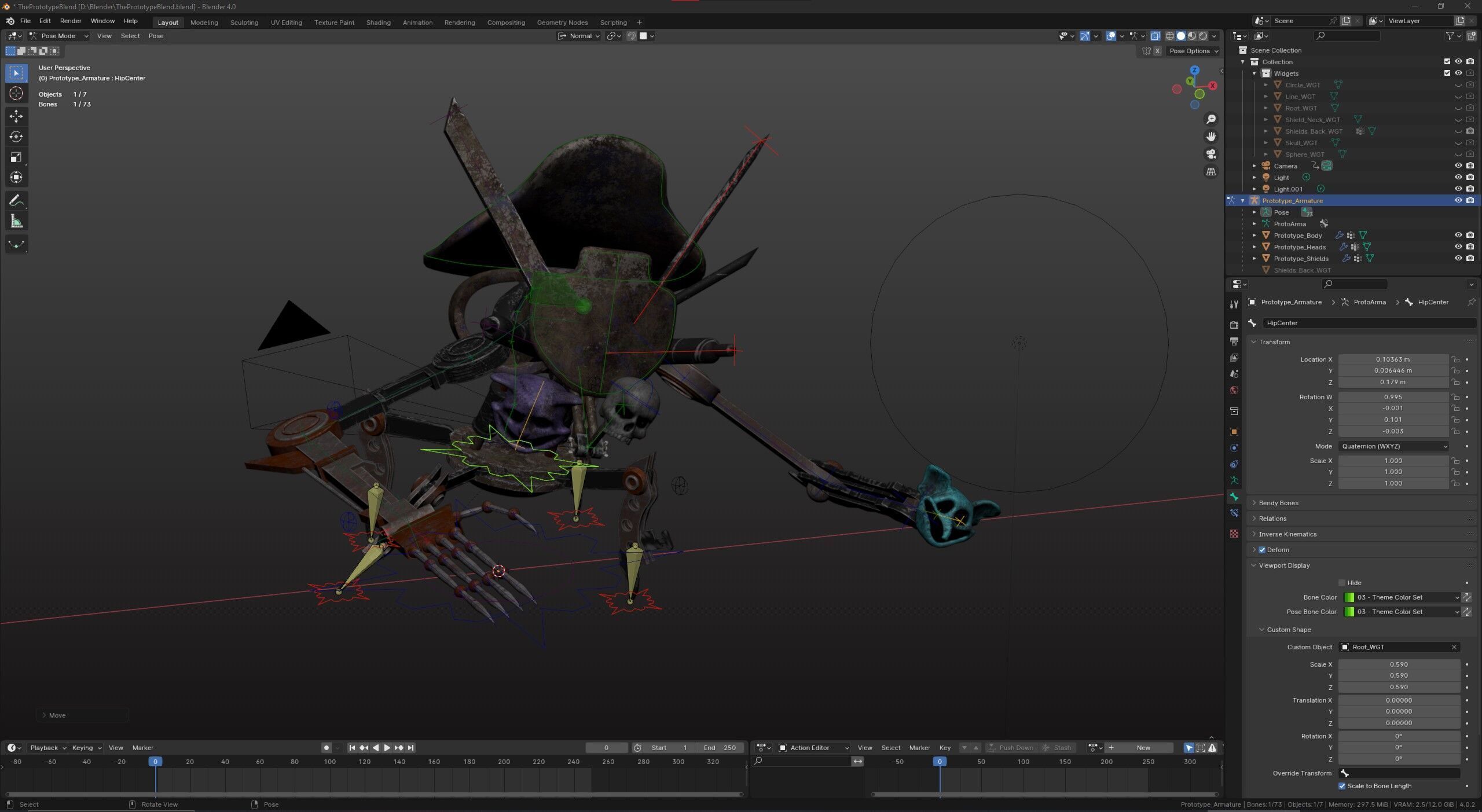Select the Measure tool

16,221
